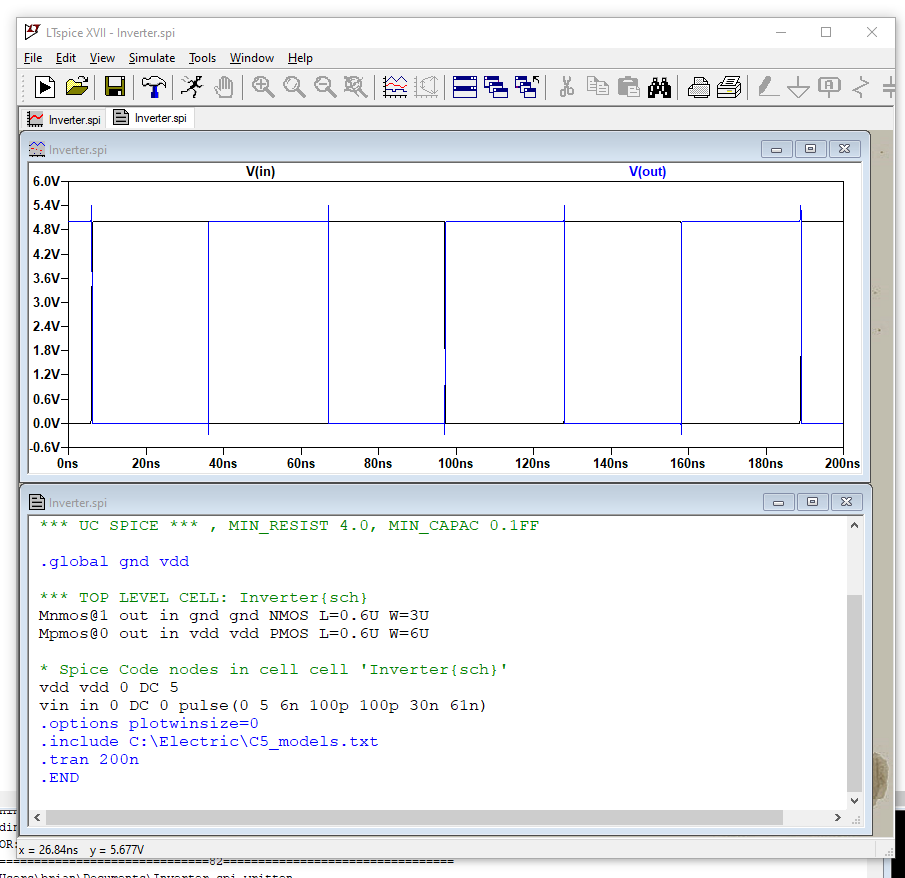Viewport: 905px width, 878px height.
Task: Click the Save floppy disk icon
Action: (x=115, y=87)
